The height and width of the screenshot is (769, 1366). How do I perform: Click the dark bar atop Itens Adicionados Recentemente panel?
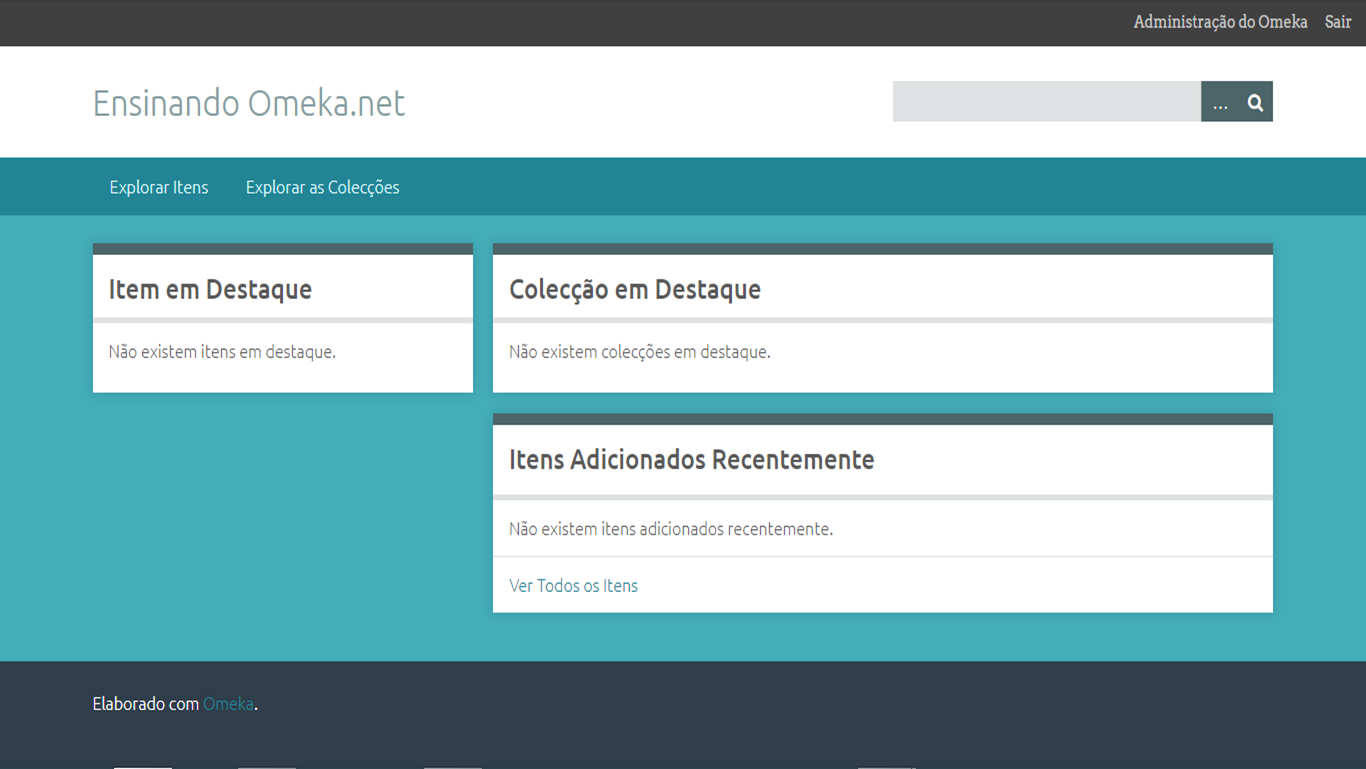(x=882, y=419)
